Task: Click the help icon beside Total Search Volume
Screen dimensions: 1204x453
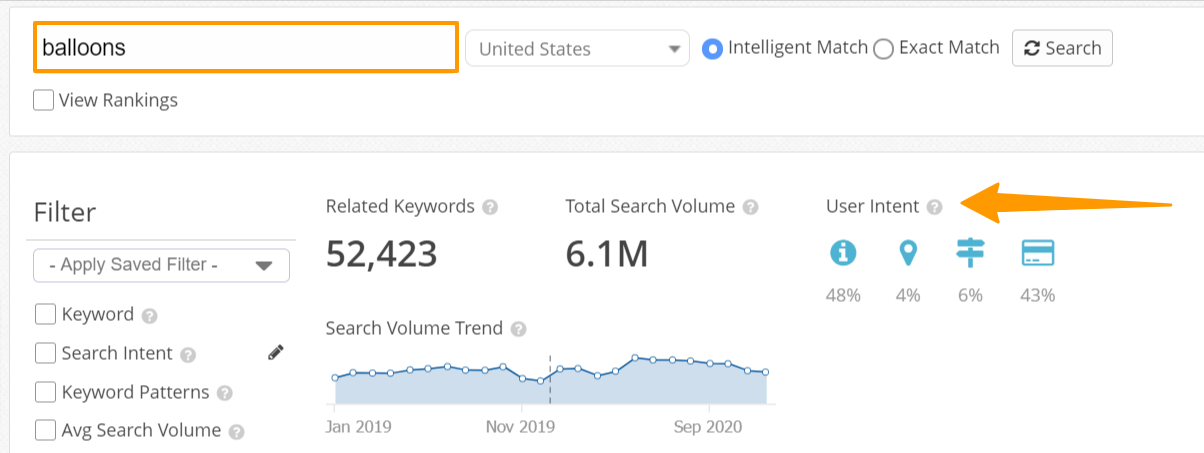Action: [x=750, y=207]
